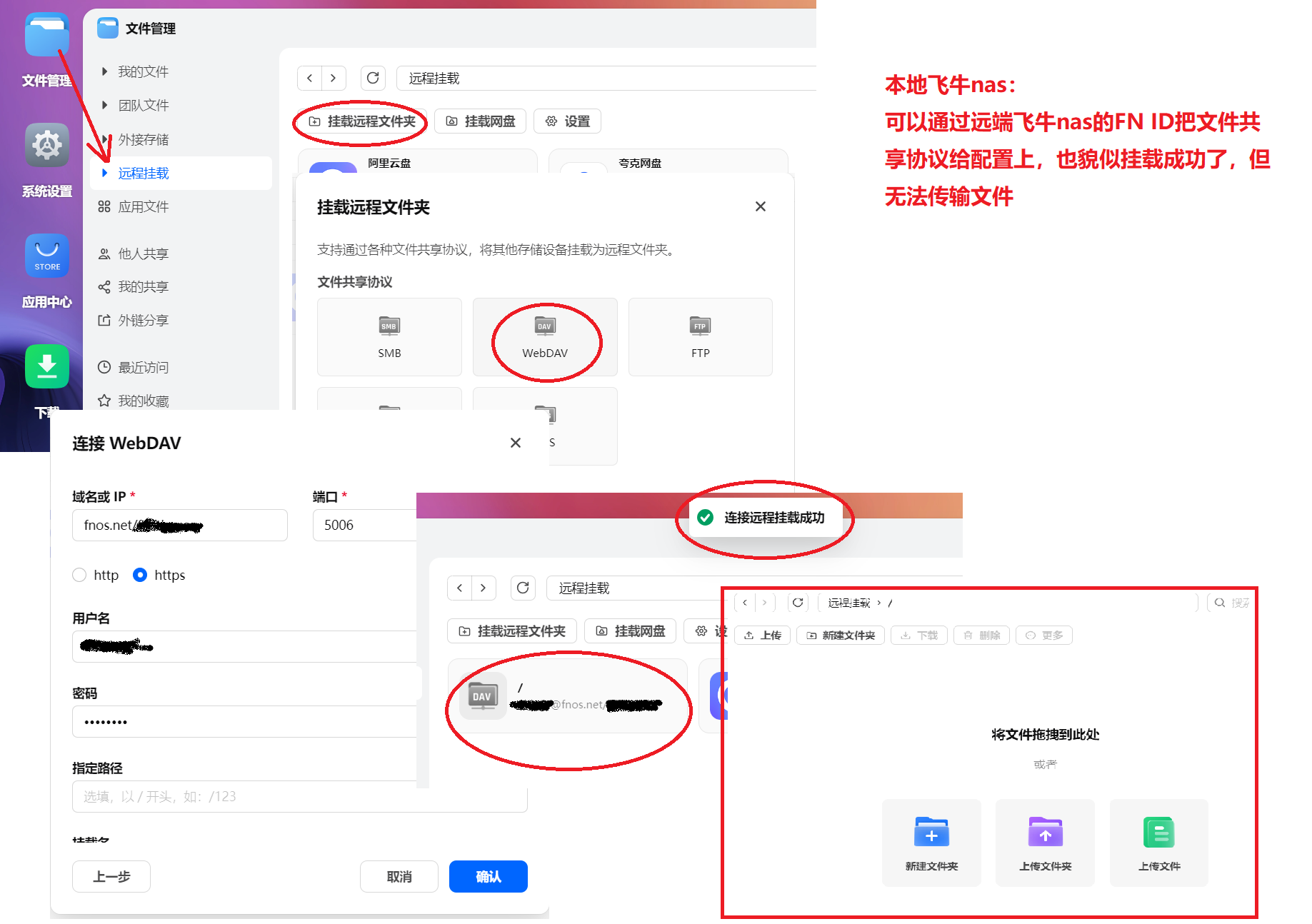Click forward arrow in the empty-folder view

[764, 603]
